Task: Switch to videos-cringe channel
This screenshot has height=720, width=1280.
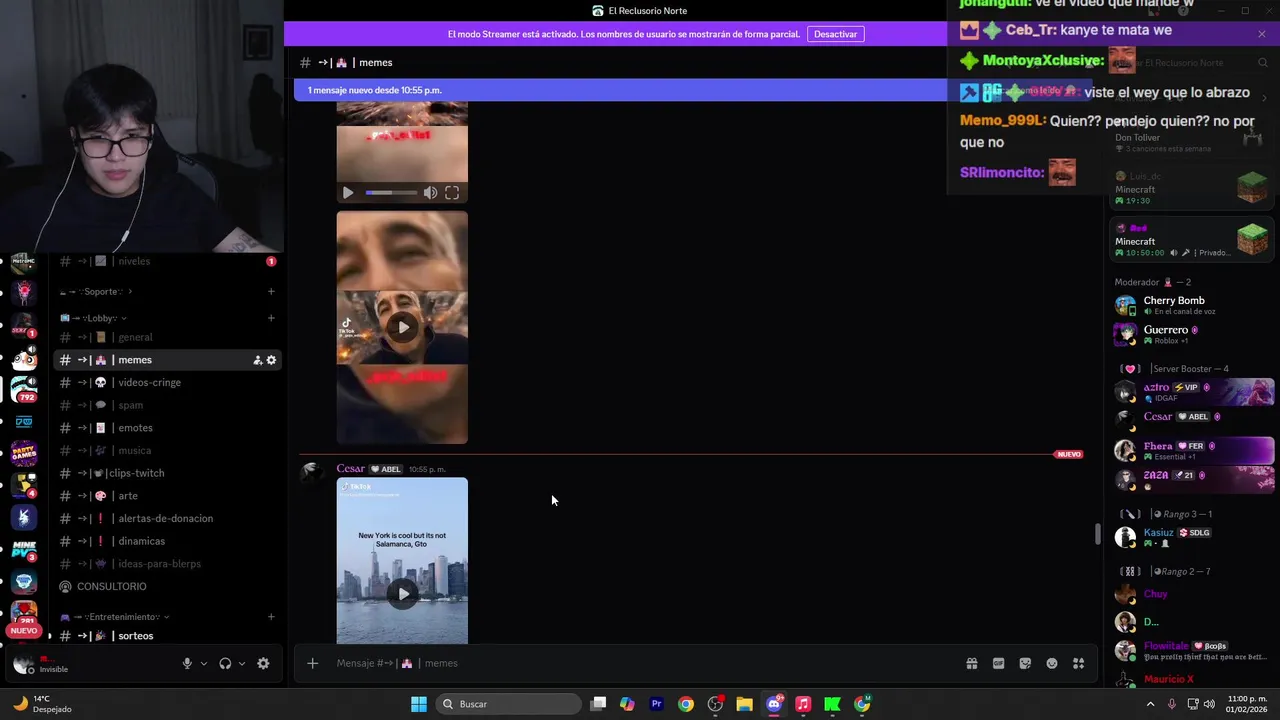Action: click(x=167, y=382)
